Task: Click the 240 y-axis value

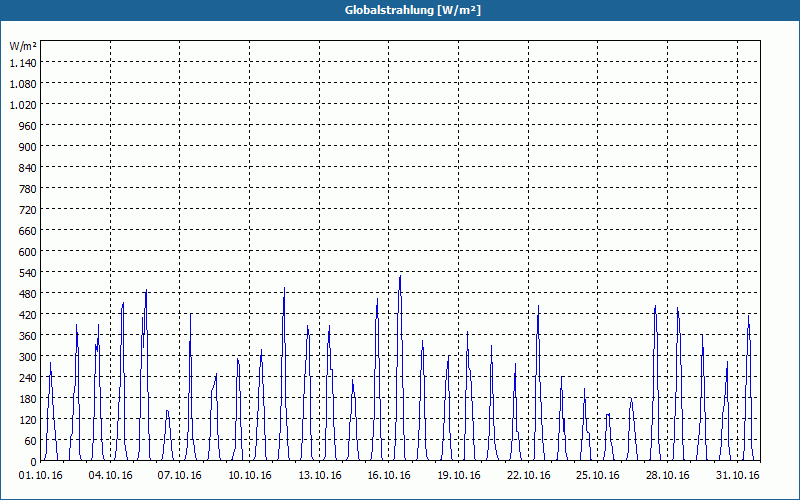Action: [x=28, y=378]
